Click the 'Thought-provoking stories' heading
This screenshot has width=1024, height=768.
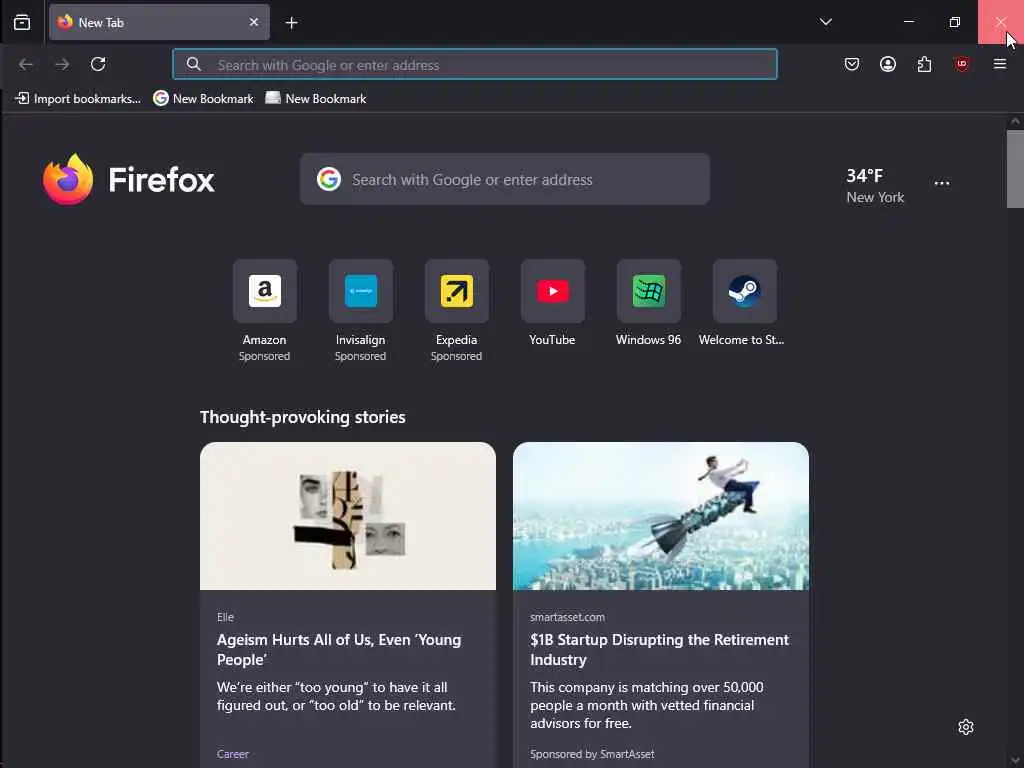pos(302,417)
